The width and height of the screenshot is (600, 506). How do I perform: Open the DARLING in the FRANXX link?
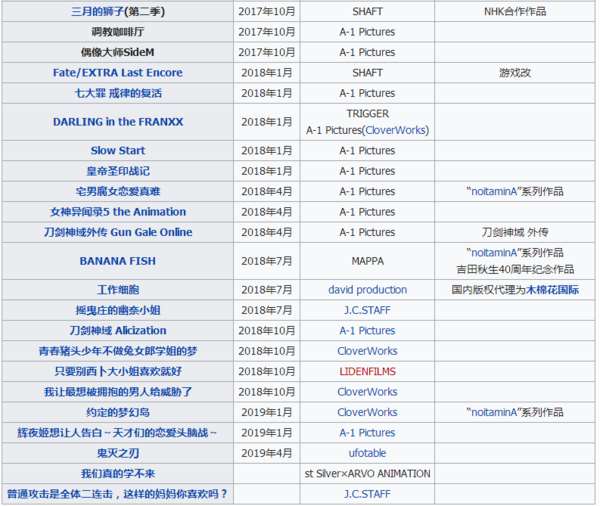point(118,122)
